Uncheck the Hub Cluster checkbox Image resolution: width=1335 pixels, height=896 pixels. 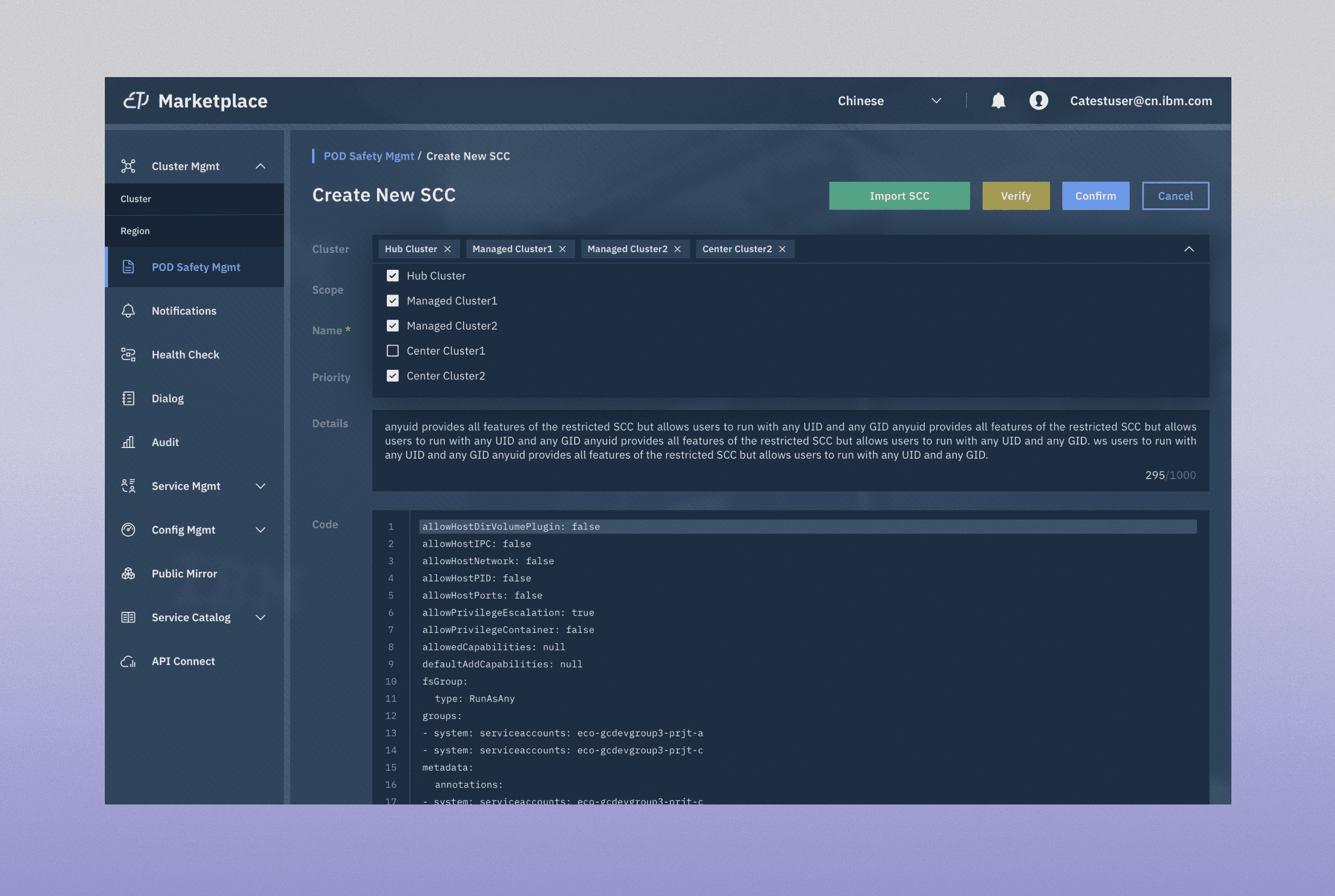(x=393, y=276)
